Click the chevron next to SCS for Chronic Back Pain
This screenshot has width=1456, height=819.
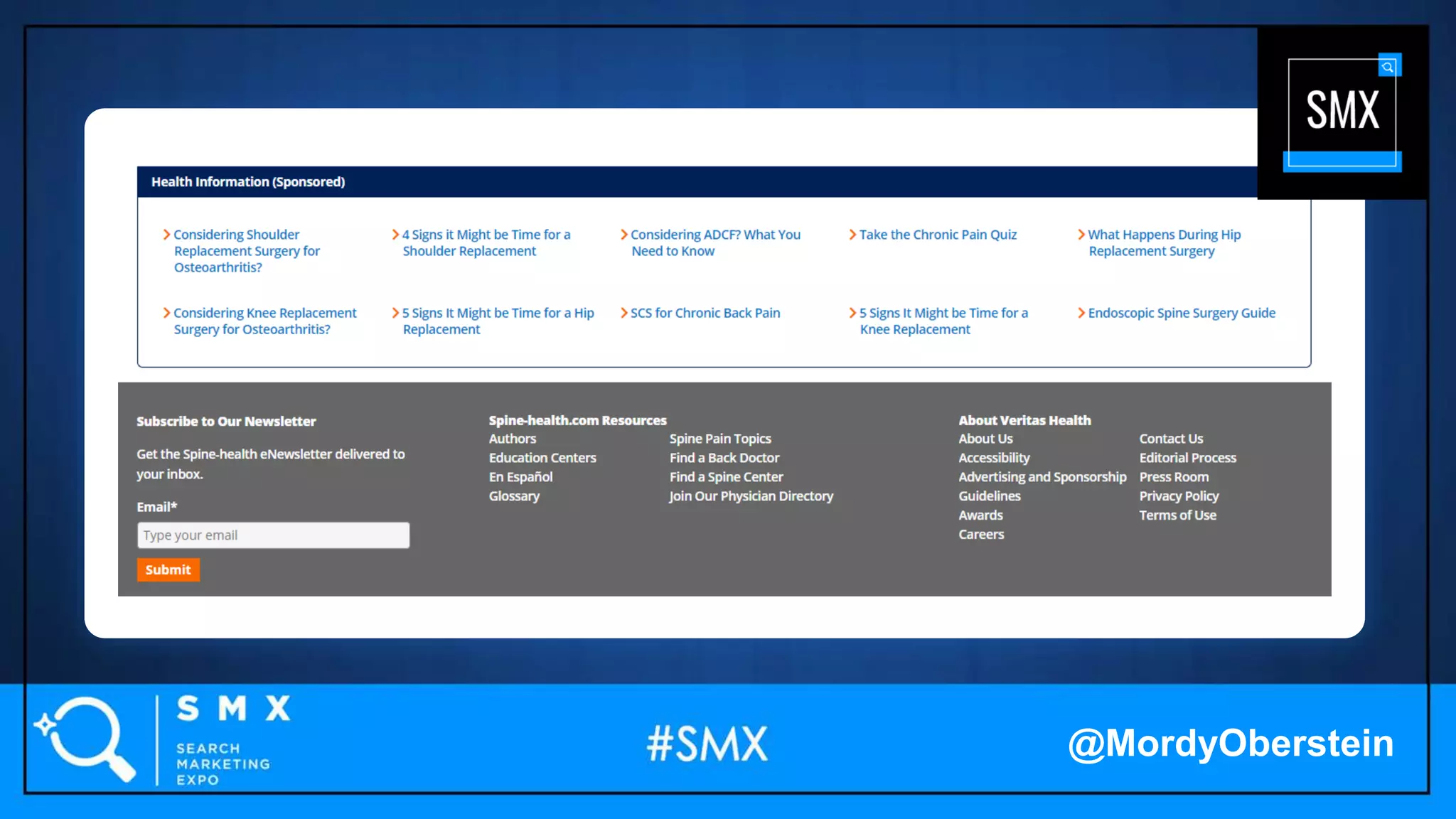(623, 313)
